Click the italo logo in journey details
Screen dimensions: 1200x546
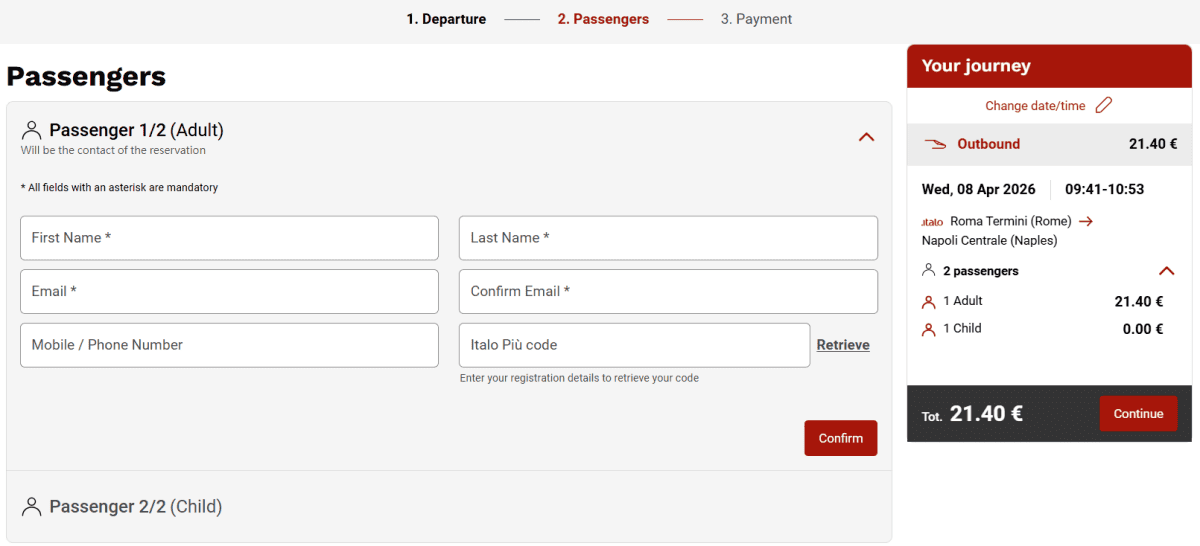932,221
